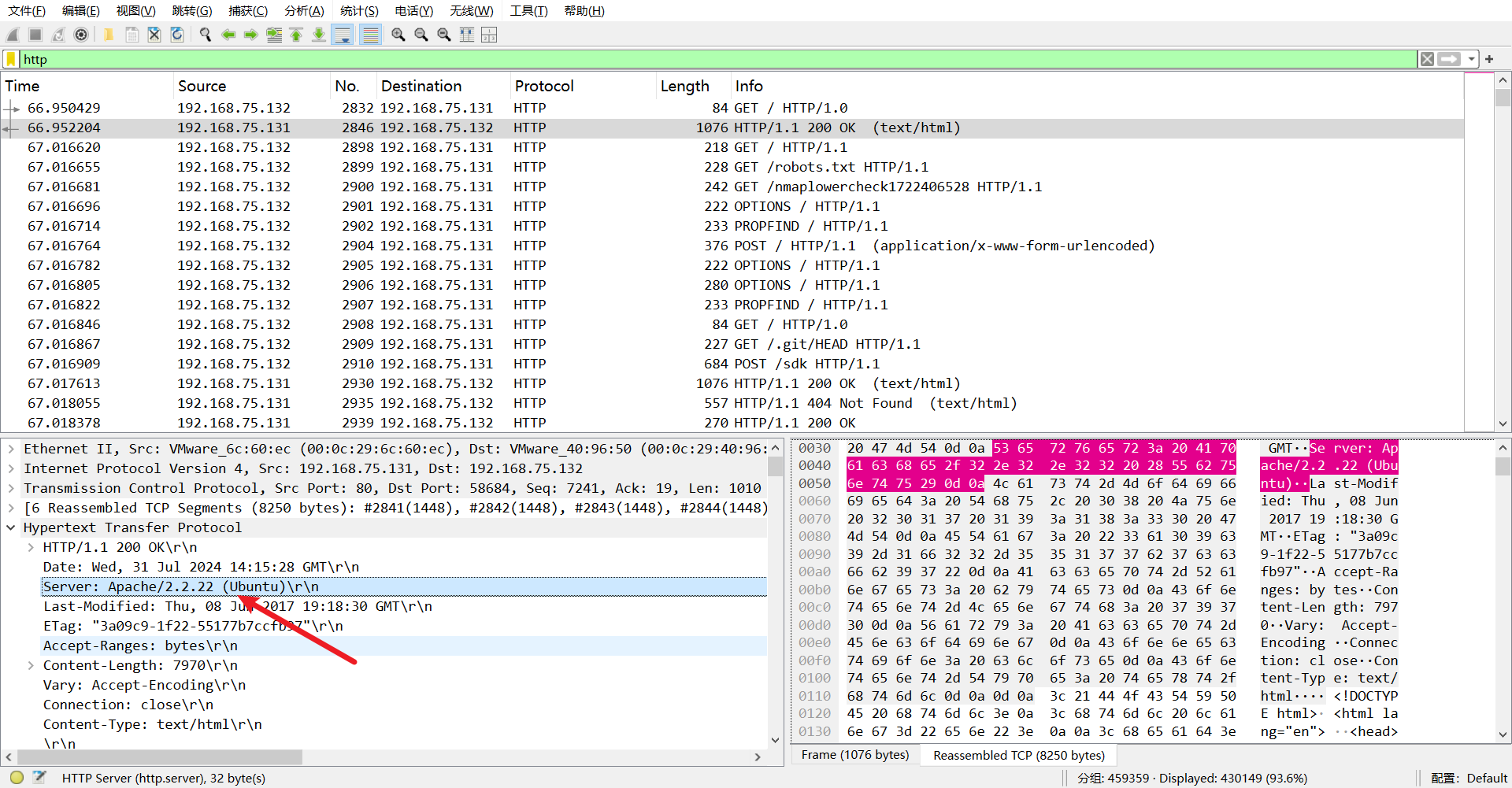Sort packets by the Time column header
Screen dimensions: 1512x788
(x=87, y=86)
